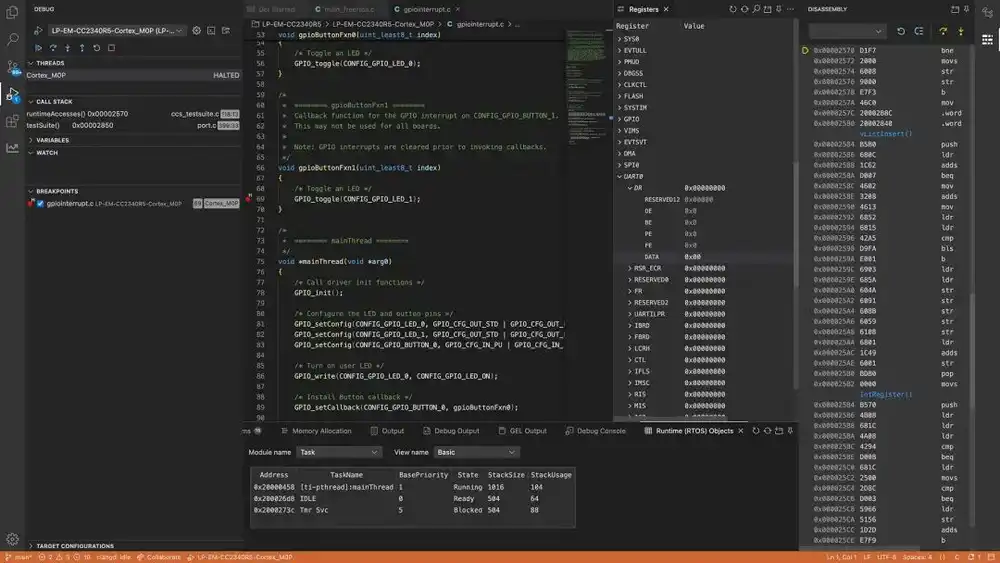Click the DATA field value in Registers

pos(693,257)
